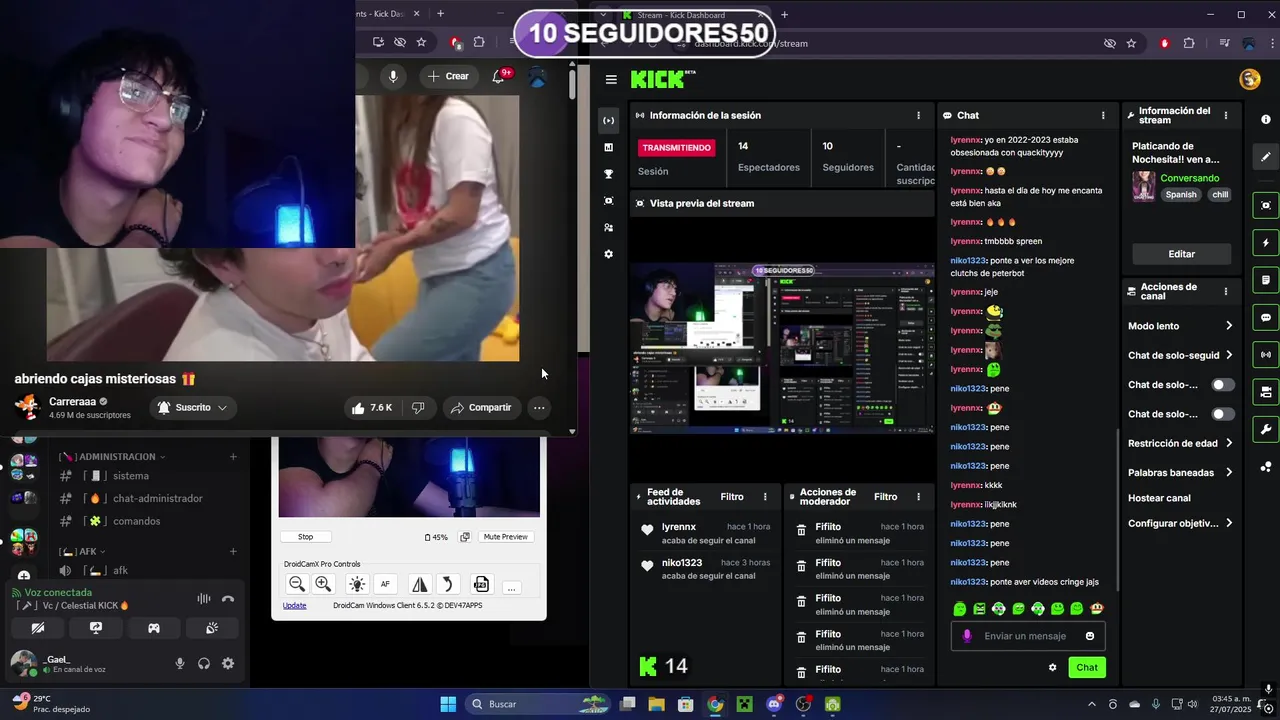The height and width of the screenshot is (720, 1280).
Task: Toggle the first Chat de solo switch
Action: pyautogui.click(x=1223, y=385)
